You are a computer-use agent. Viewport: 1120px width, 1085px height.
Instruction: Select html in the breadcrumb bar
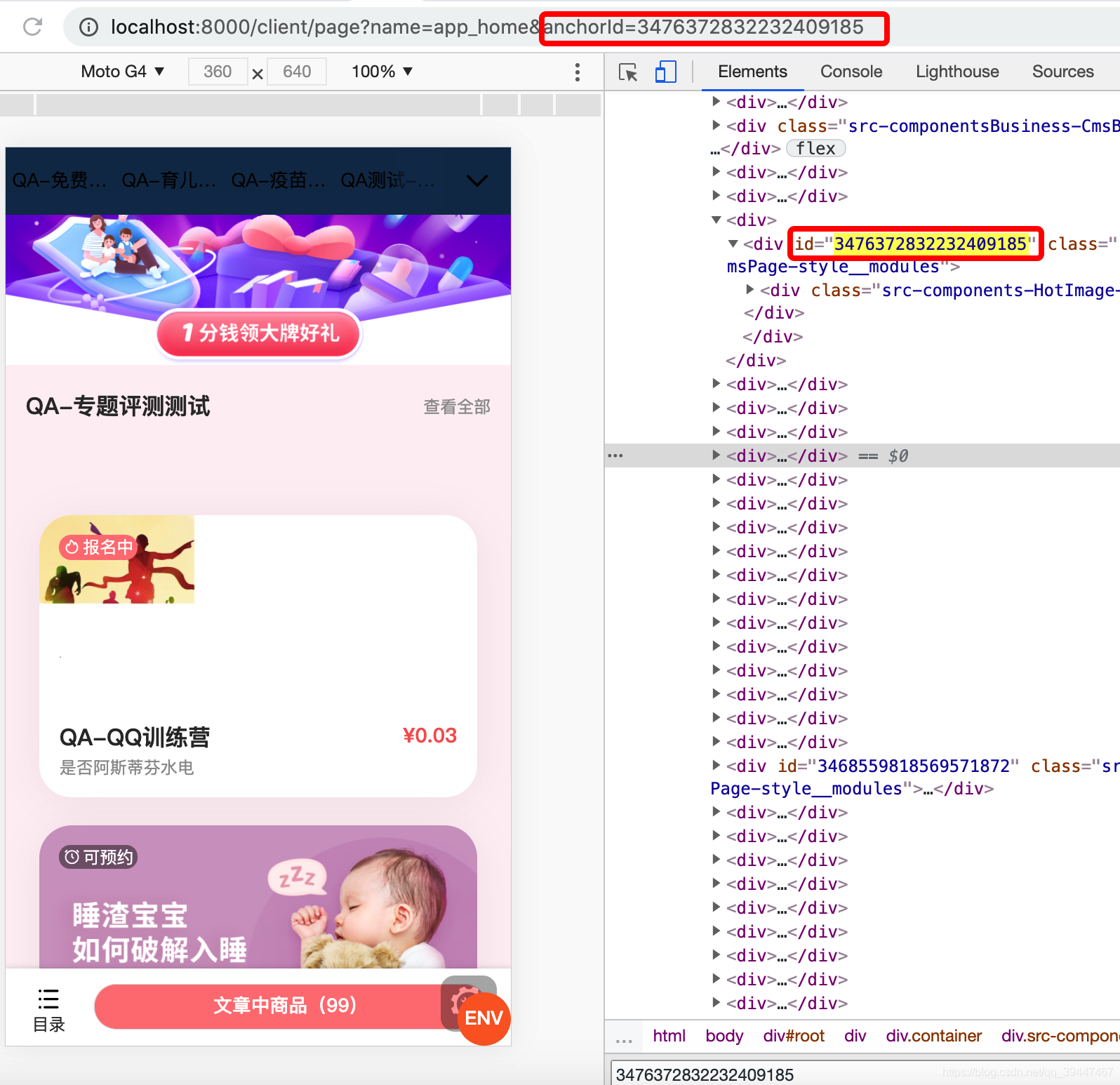669,1036
